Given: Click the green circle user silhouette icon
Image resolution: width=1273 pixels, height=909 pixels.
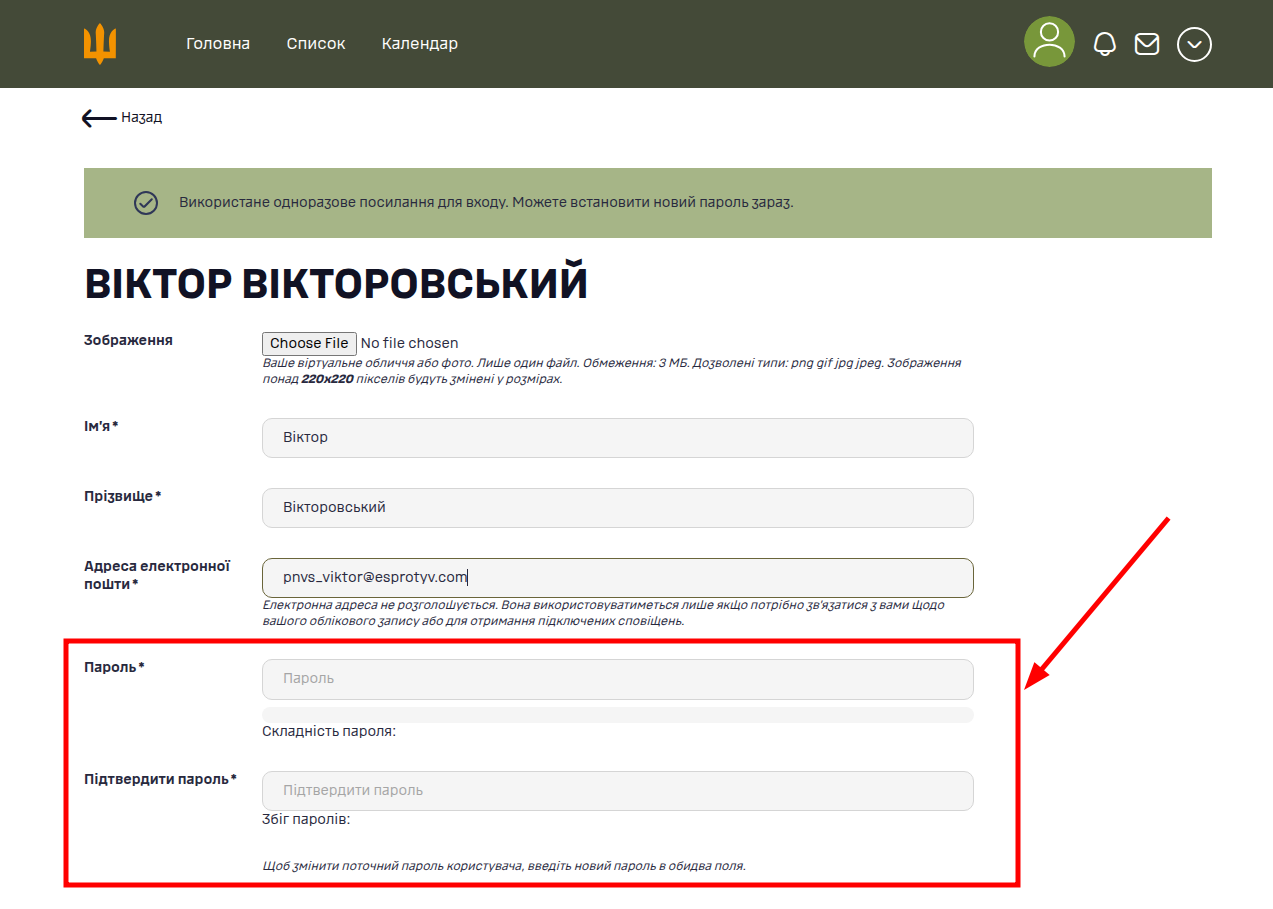Looking at the screenshot, I should pyautogui.click(x=1048, y=42).
